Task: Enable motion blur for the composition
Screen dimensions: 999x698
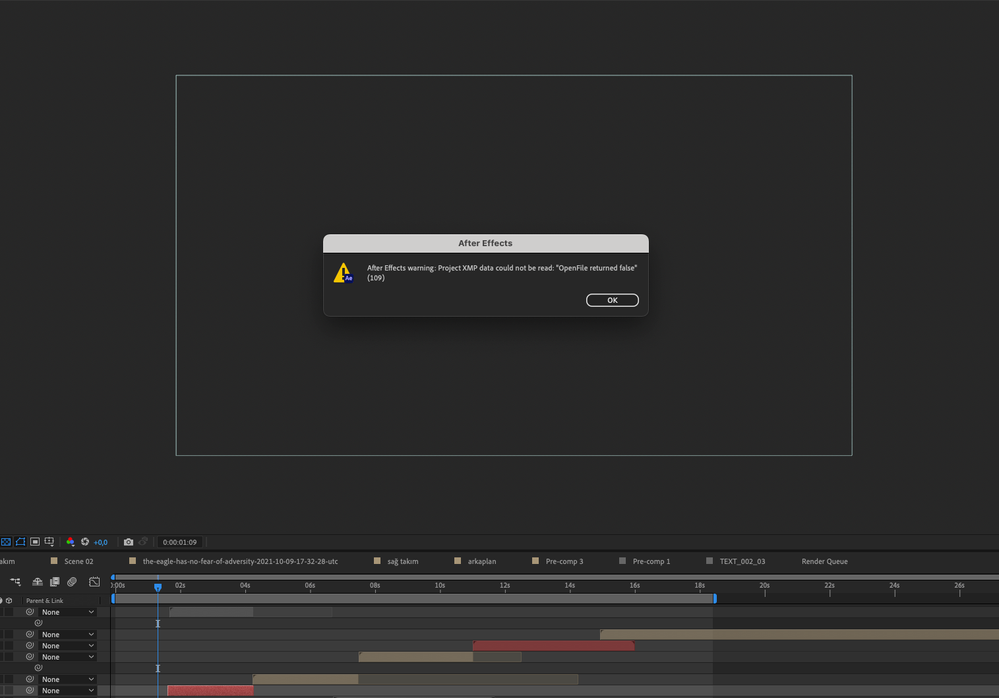Action: 72,581
